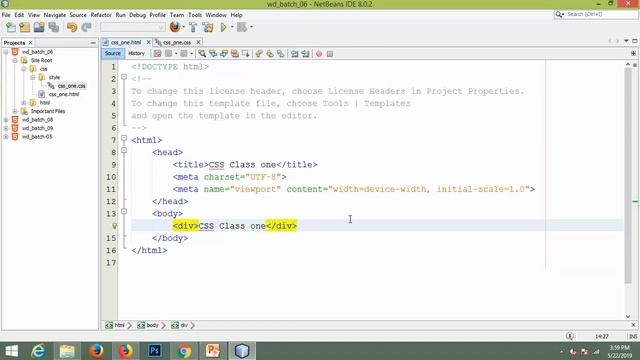Click the Next Bookmark icon
The height and width of the screenshot is (360, 640).
270,53
